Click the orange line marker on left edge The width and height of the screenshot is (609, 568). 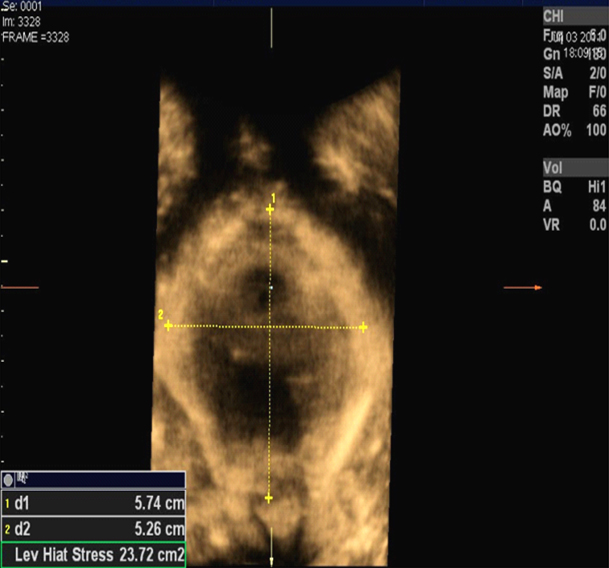19,288
